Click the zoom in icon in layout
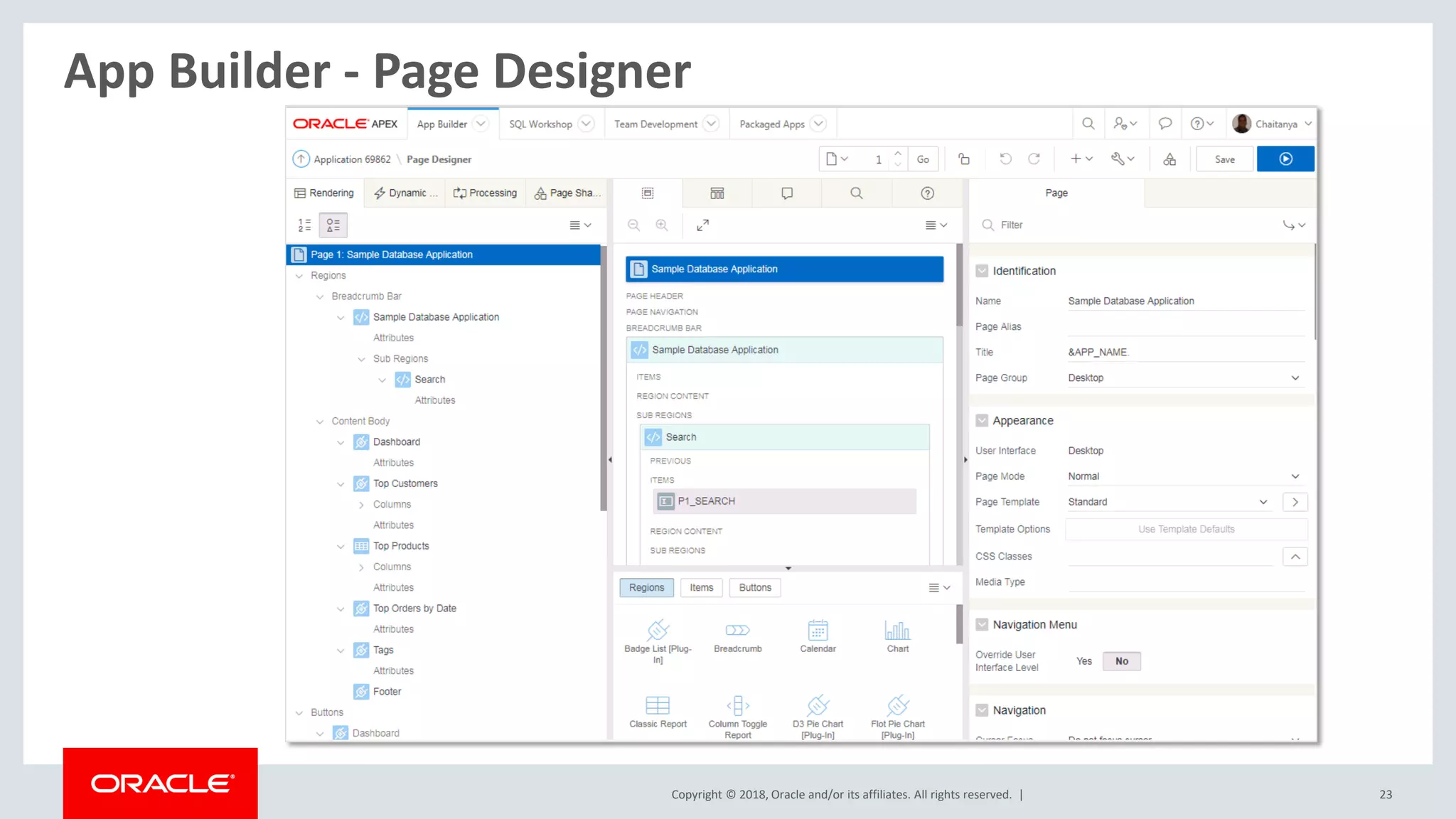 coord(662,225)
